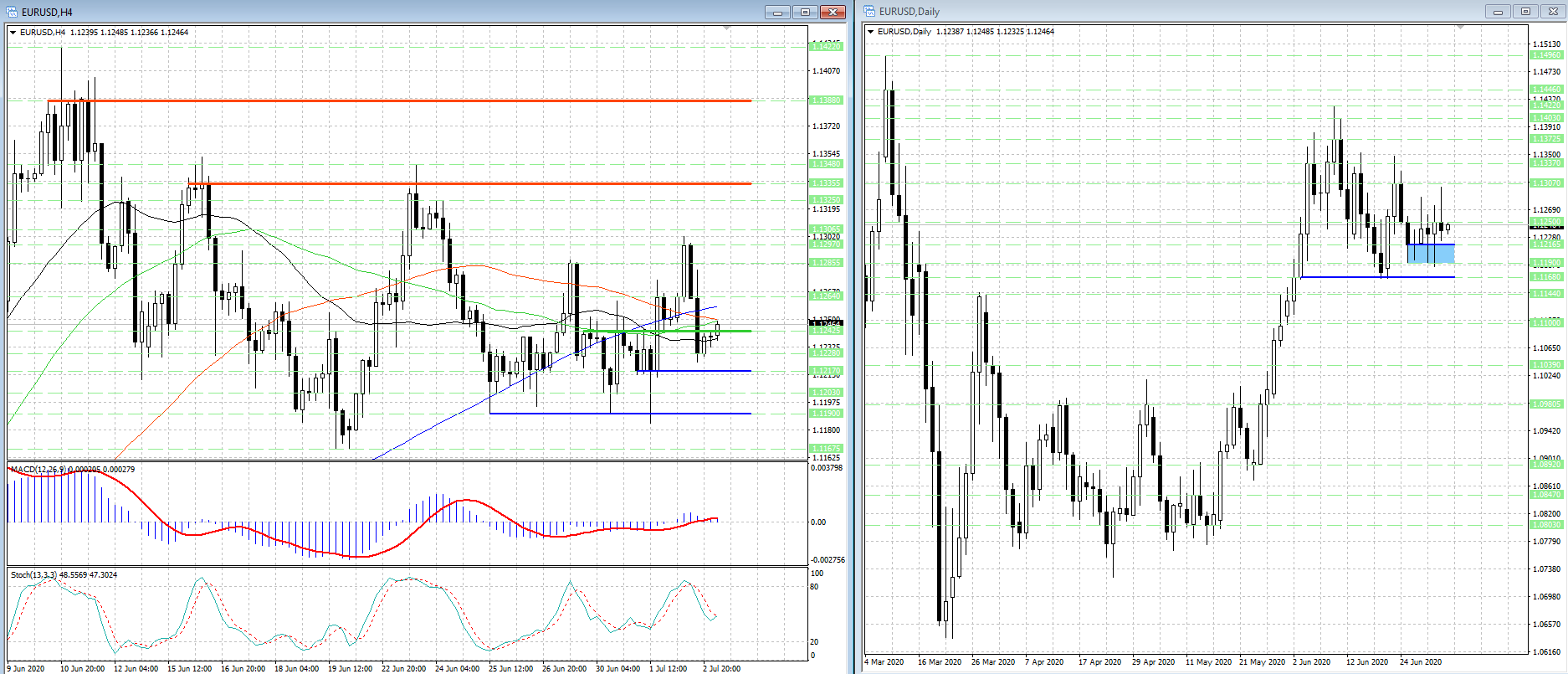Screen dimensions: 1568x674
Task: Select the upper orange line at 1.13880
Action: [x=399, y=100]
